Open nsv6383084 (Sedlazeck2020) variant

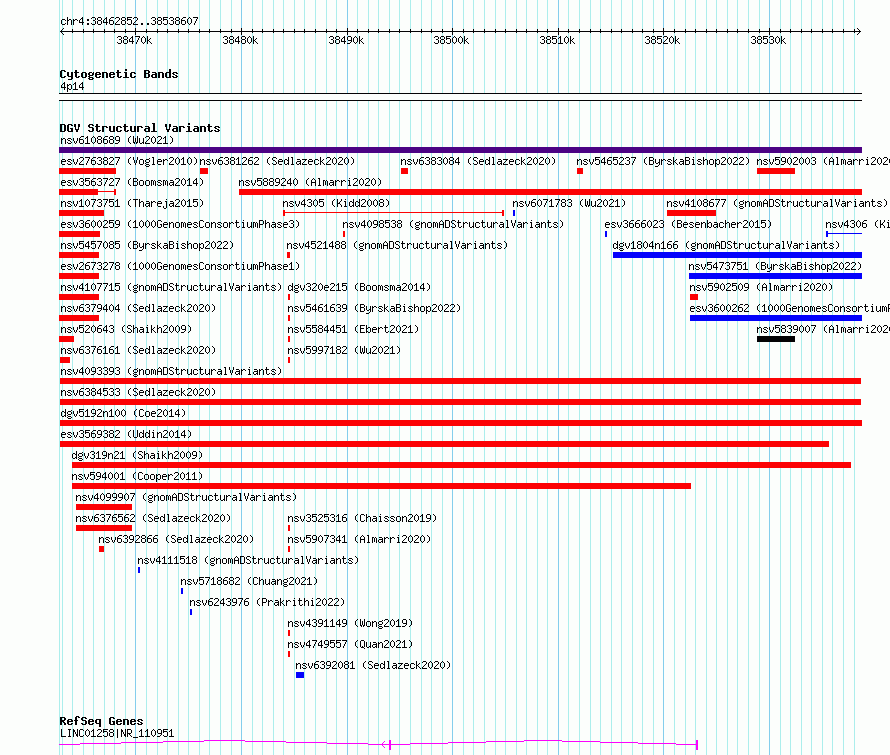478,161
